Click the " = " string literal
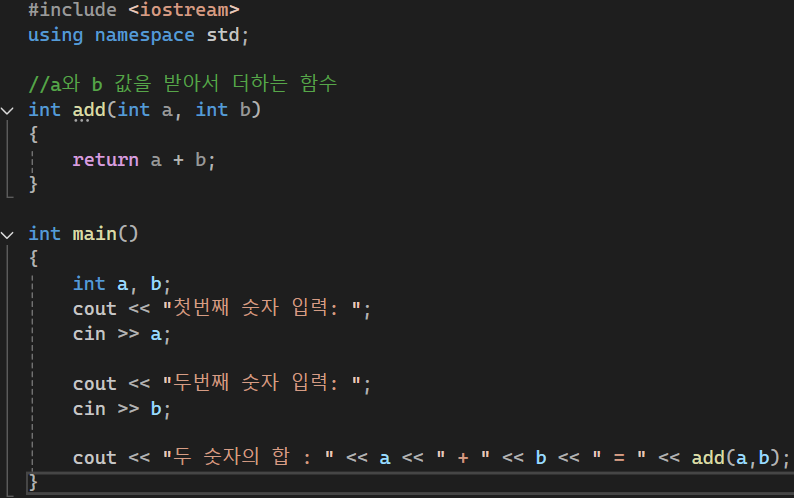Screen dimensions: 794x498 (x=619, y=458)
